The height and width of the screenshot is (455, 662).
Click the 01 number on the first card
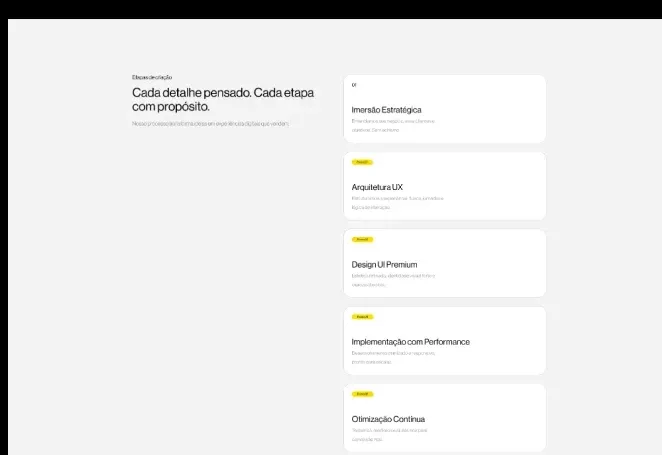click(x=354, y=85)
